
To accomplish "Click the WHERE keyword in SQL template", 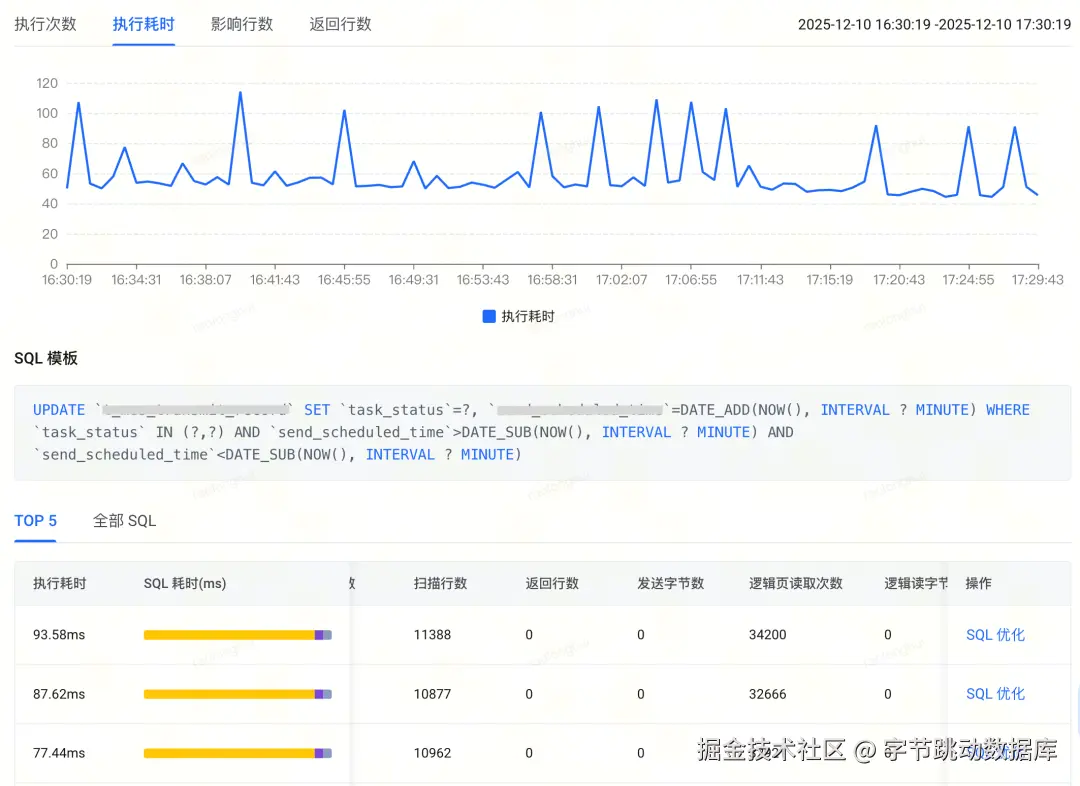I will click(x=1008, y=410).
